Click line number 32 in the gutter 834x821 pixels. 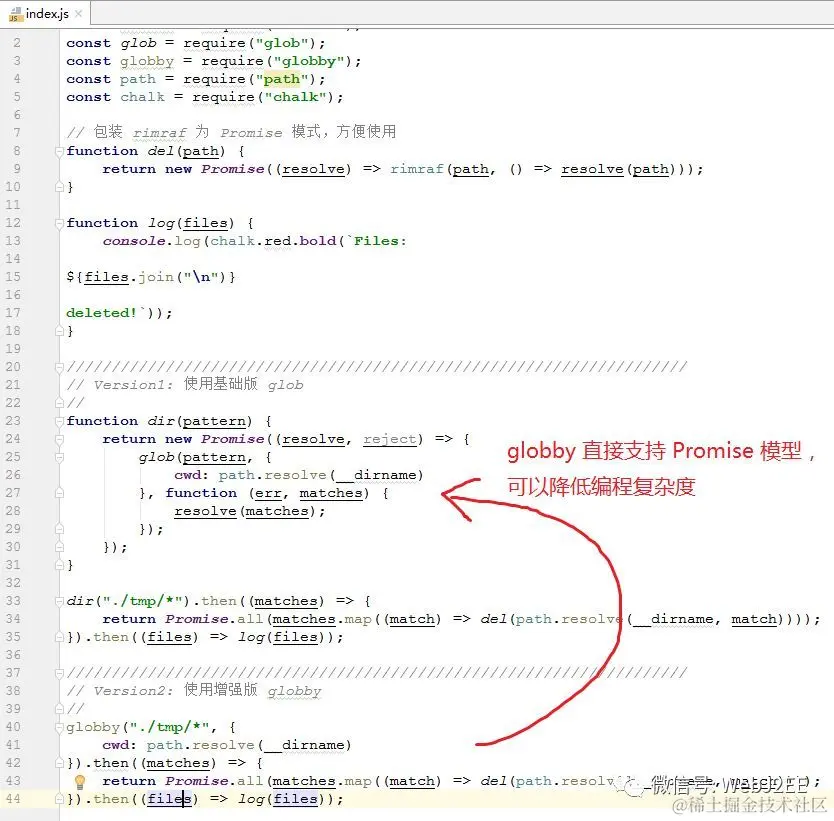pyautogui.click(x=13, y=583)
